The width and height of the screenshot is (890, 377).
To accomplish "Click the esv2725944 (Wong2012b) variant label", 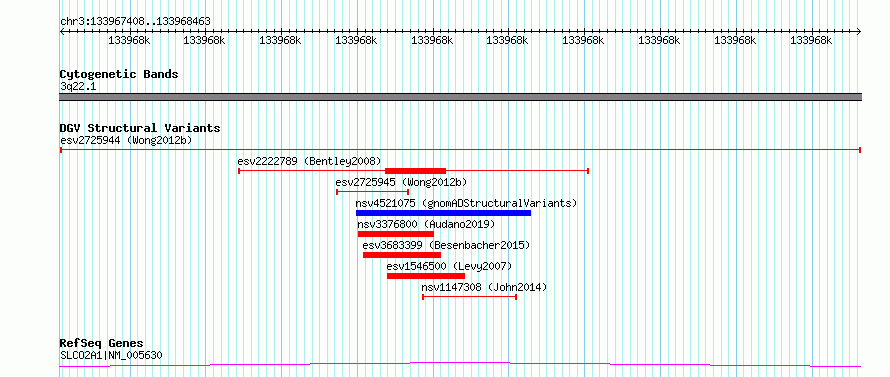I will coord(125,140).
